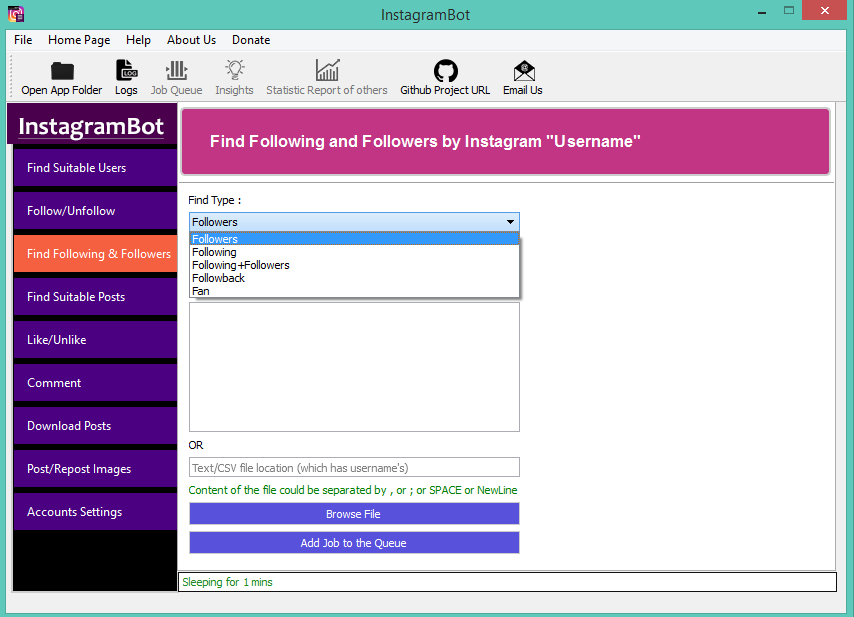The width and height of the screenshot is (854, 617).
Task: Switch to Find Suitable Posts section
Action: pos(95,297)
